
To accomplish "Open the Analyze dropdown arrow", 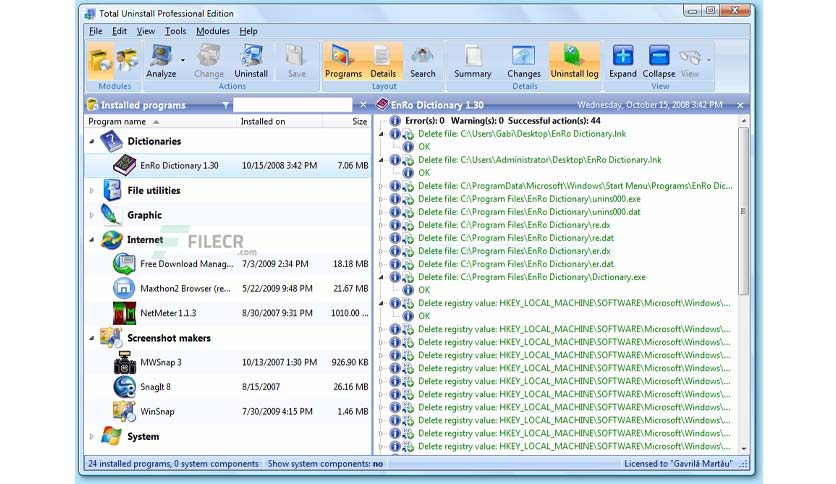I will coord(183,60).
